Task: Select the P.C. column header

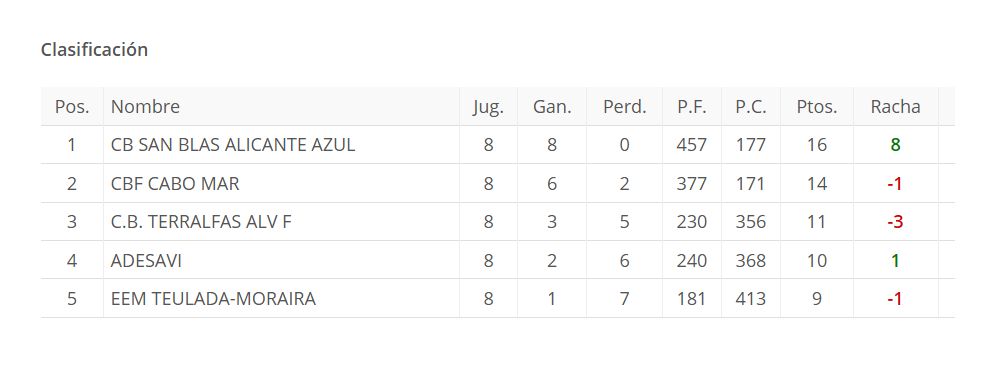Action: [x=751, y=107]
